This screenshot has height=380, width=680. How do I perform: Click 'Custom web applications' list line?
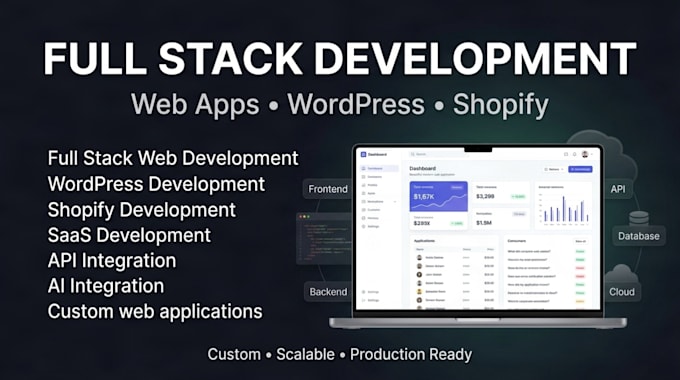point(155,311)
